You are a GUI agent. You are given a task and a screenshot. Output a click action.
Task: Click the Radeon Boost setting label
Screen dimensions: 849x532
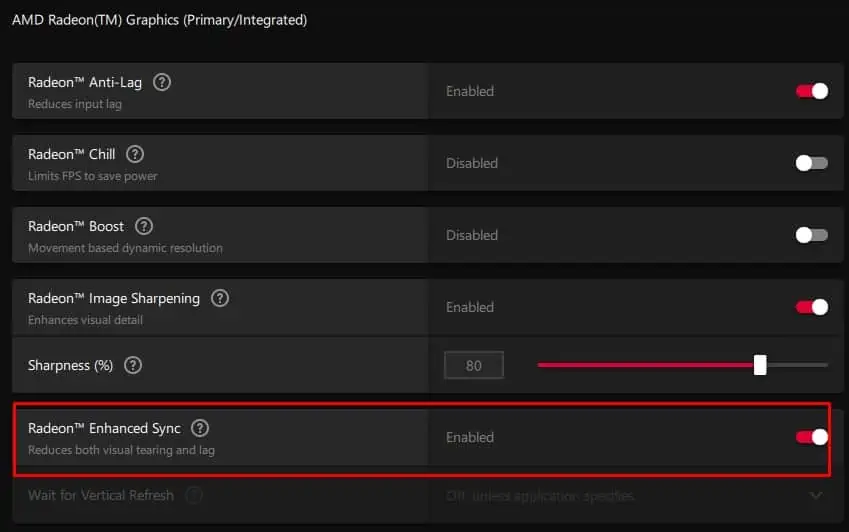point(76,226)
